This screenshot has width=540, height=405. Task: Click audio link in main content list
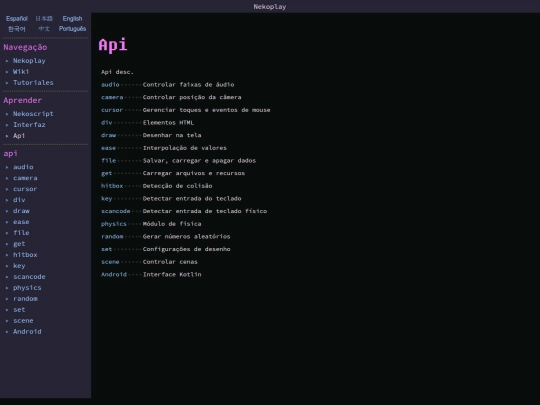[110, 85]
